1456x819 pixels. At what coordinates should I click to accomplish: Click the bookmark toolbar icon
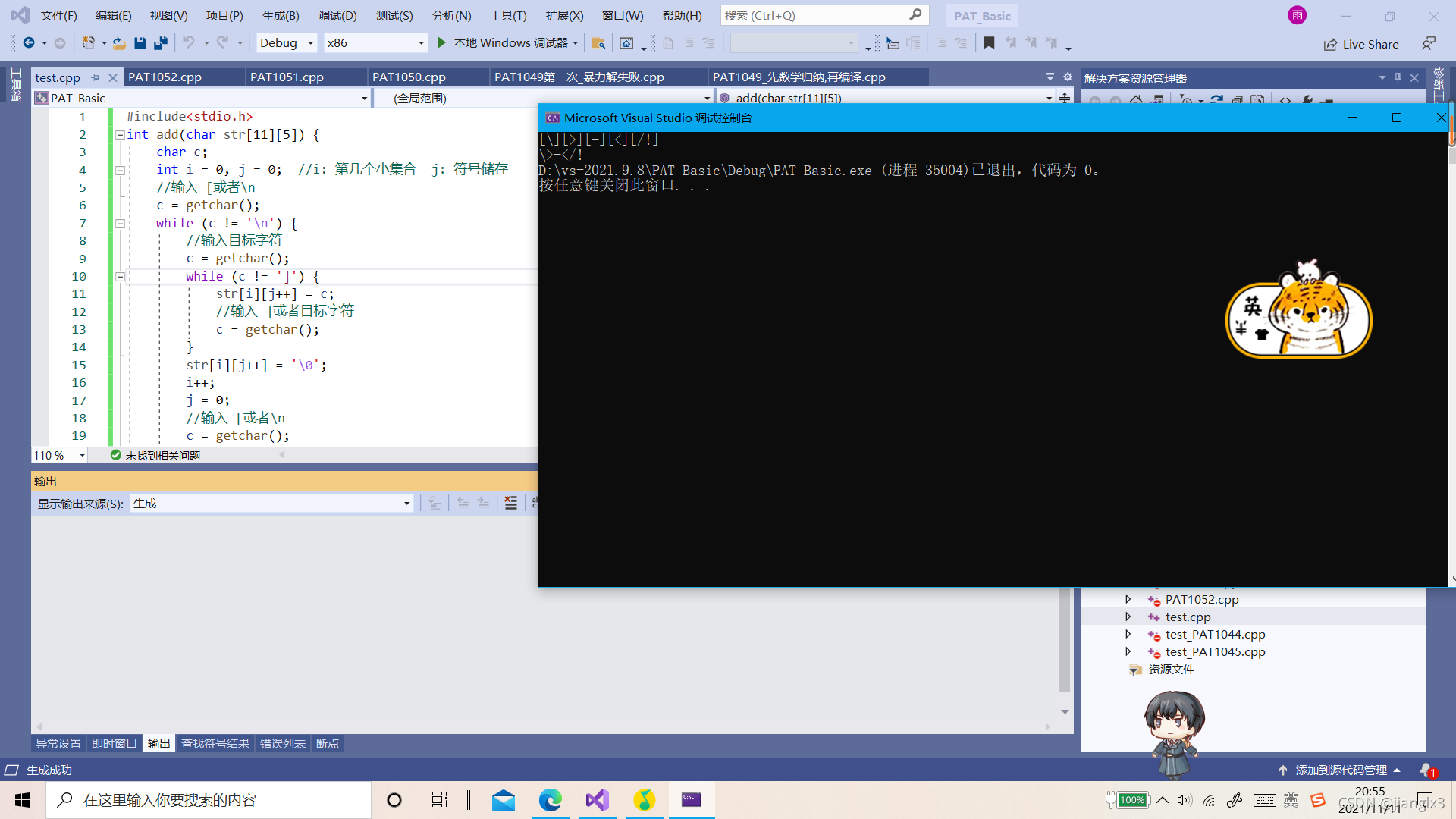989,43
